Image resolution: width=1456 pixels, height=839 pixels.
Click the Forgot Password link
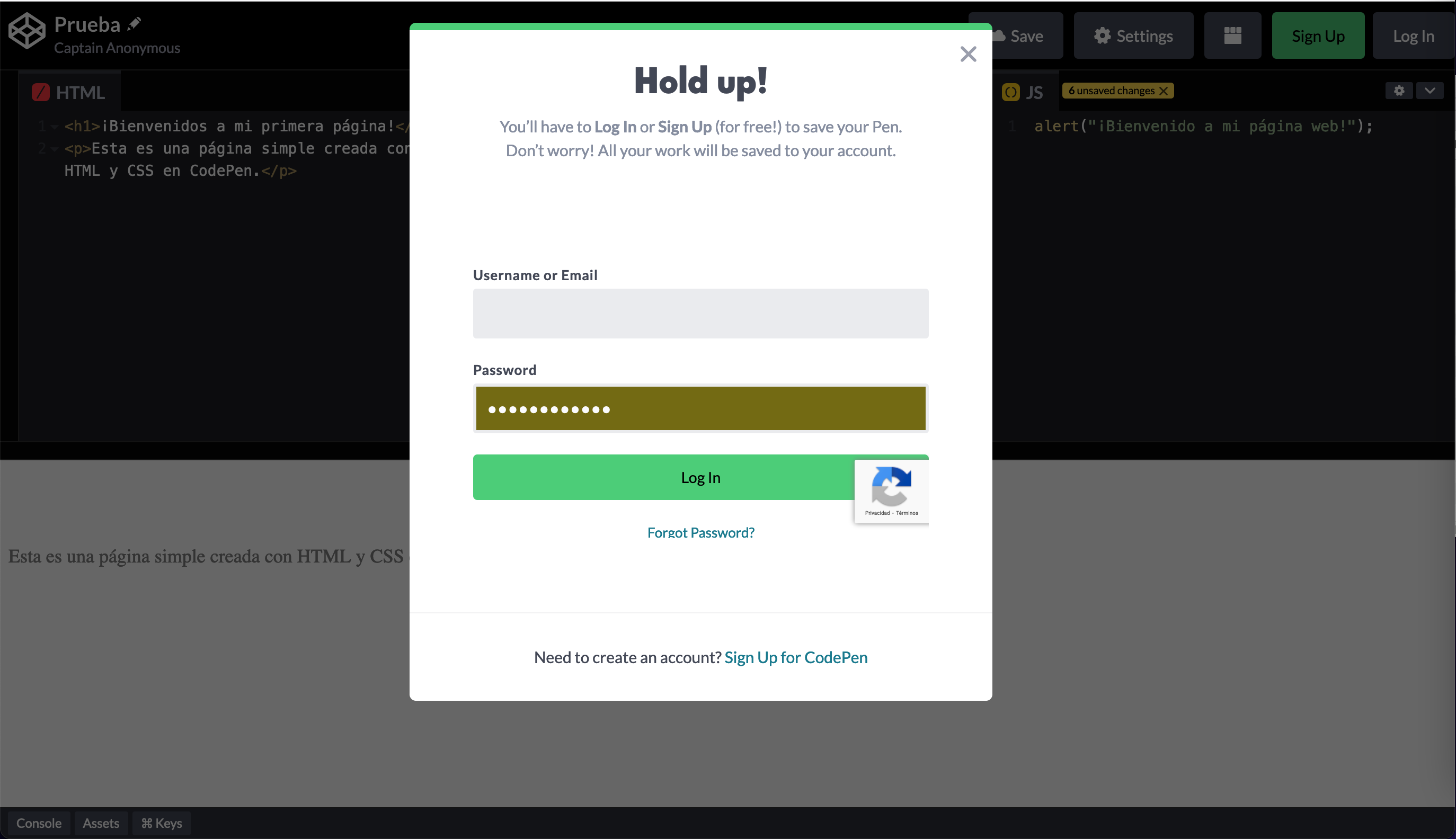(700, 532)
